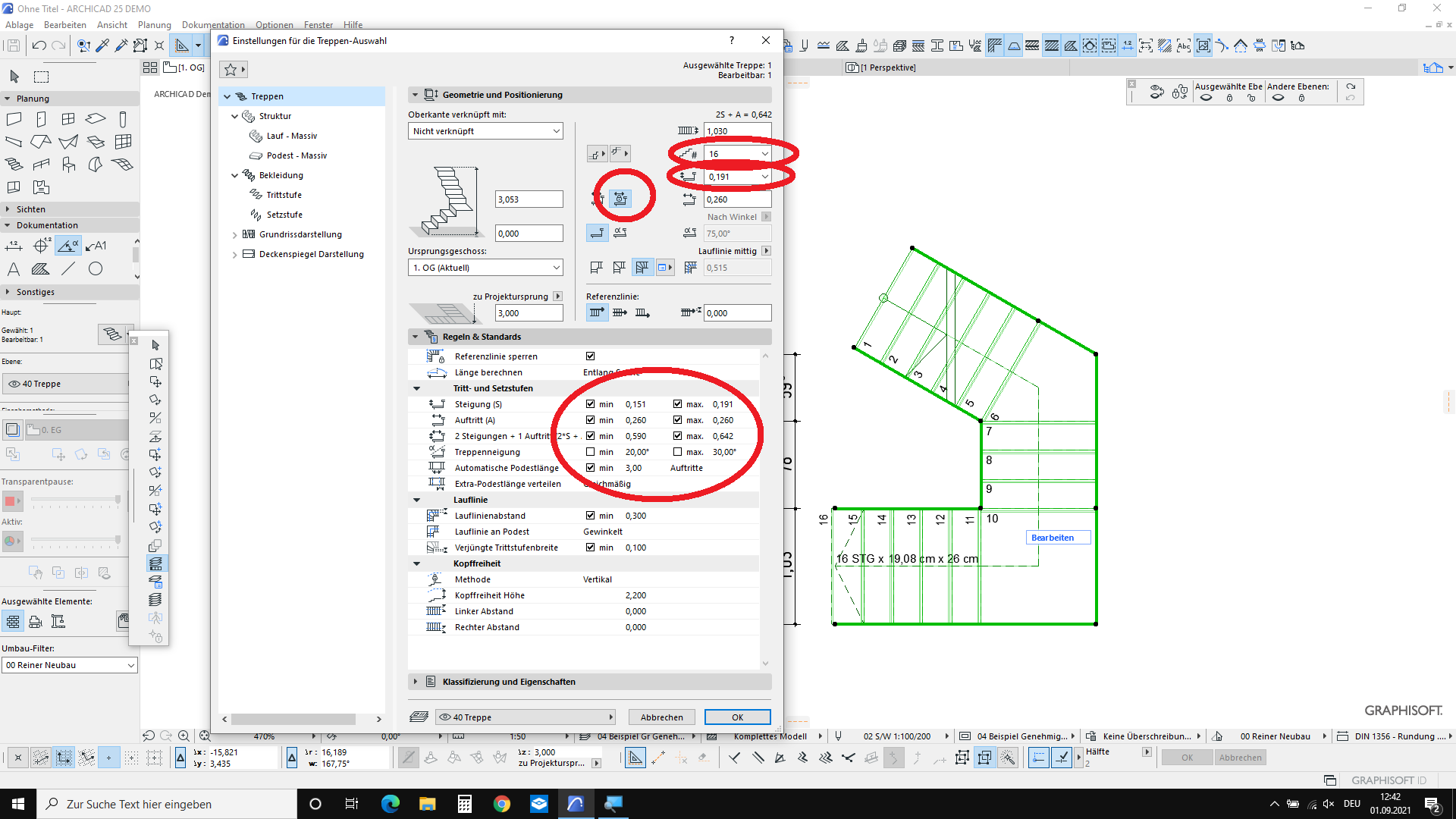
Task: Click the Undo arrow in toolbar
Action: [x=39, y=45]
